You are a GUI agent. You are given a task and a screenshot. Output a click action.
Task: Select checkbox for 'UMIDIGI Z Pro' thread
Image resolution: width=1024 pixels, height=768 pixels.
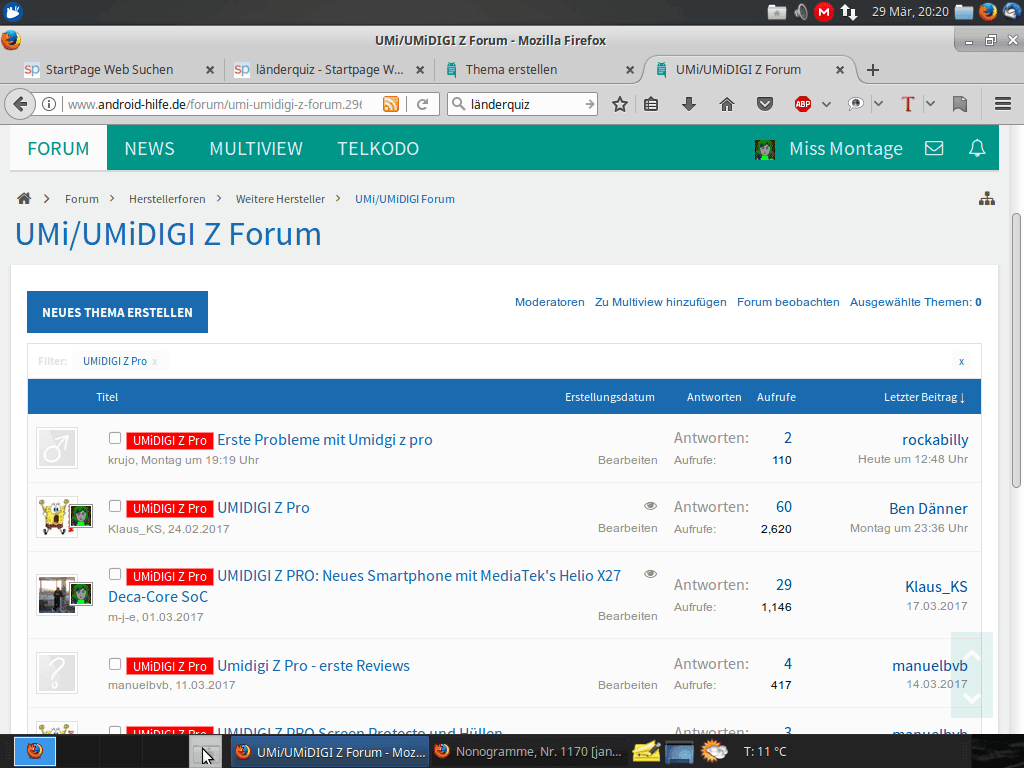[x=115, y=506]
